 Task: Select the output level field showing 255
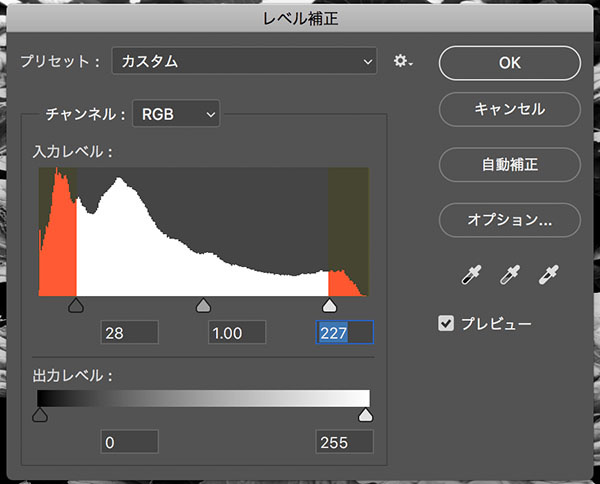click(344, 442)
